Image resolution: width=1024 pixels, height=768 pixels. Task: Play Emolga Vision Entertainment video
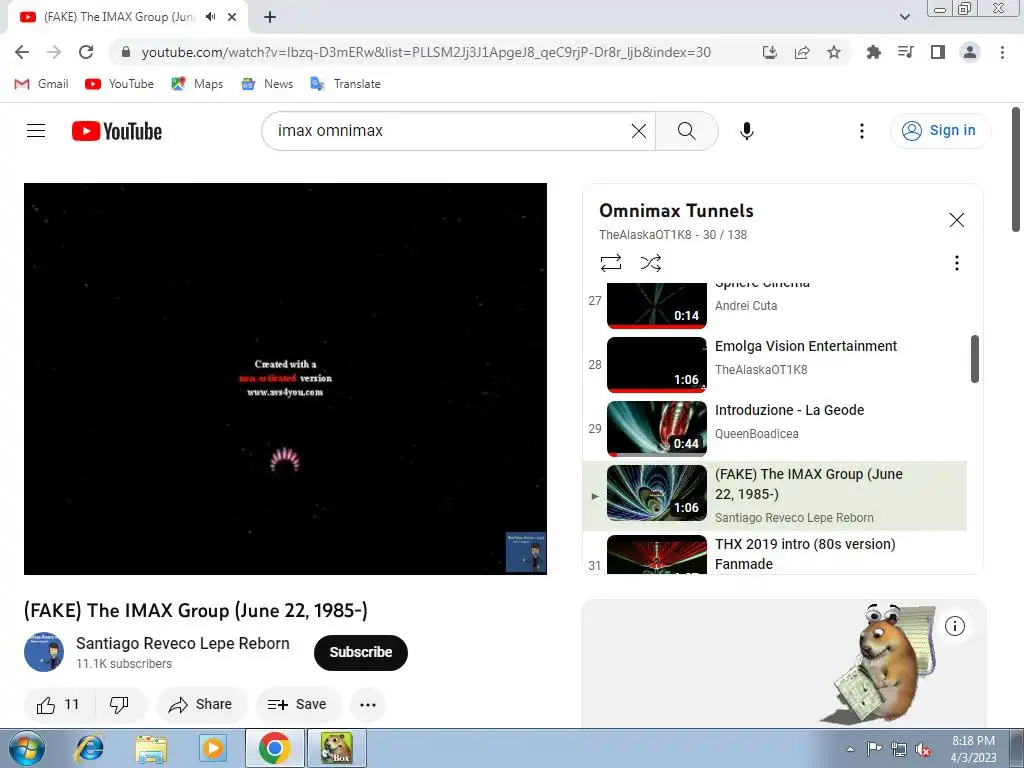pyautogui.click(x=777, y=364)
